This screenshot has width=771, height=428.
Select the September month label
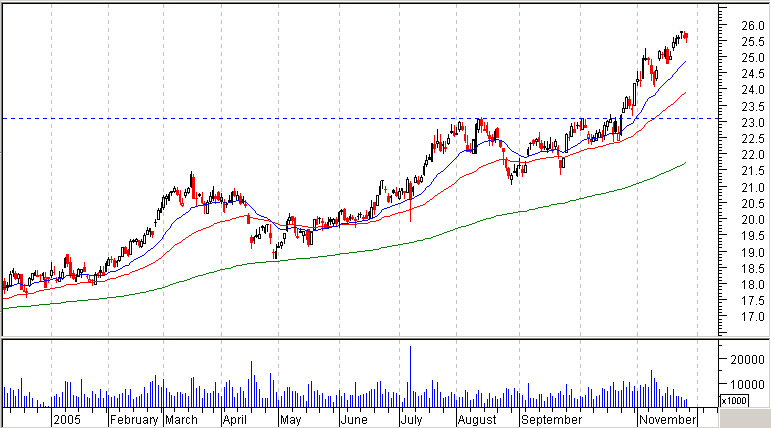pyautogui.click(x=551, y=420)
